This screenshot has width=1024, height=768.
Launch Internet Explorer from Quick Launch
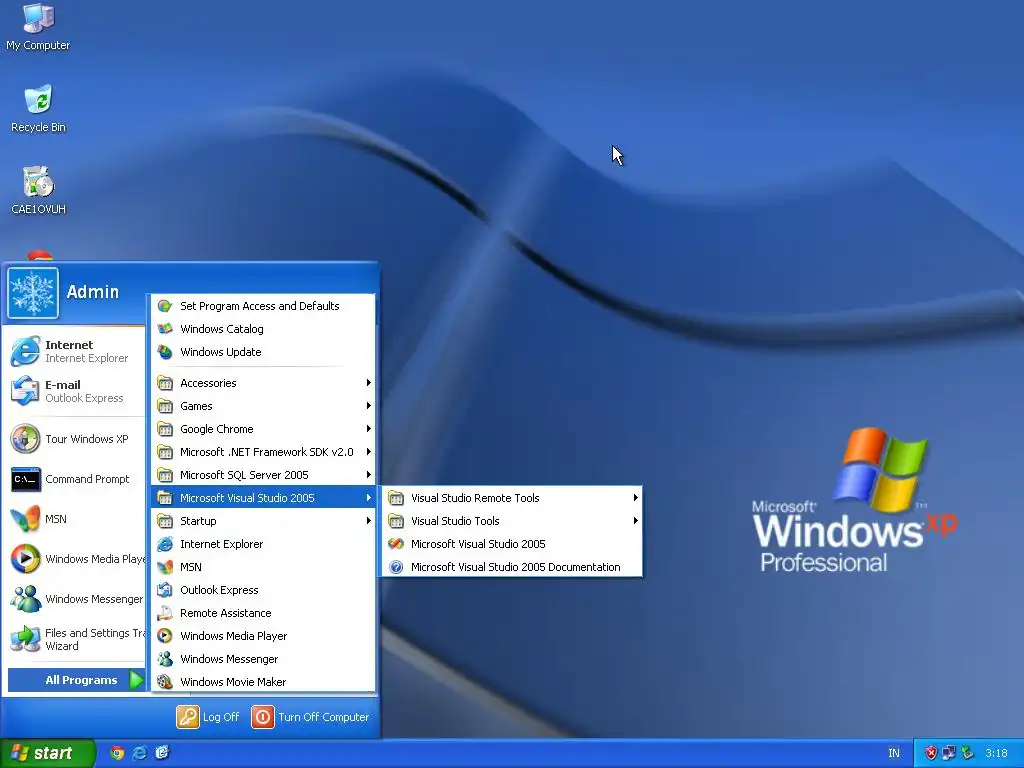click(139, 753)
